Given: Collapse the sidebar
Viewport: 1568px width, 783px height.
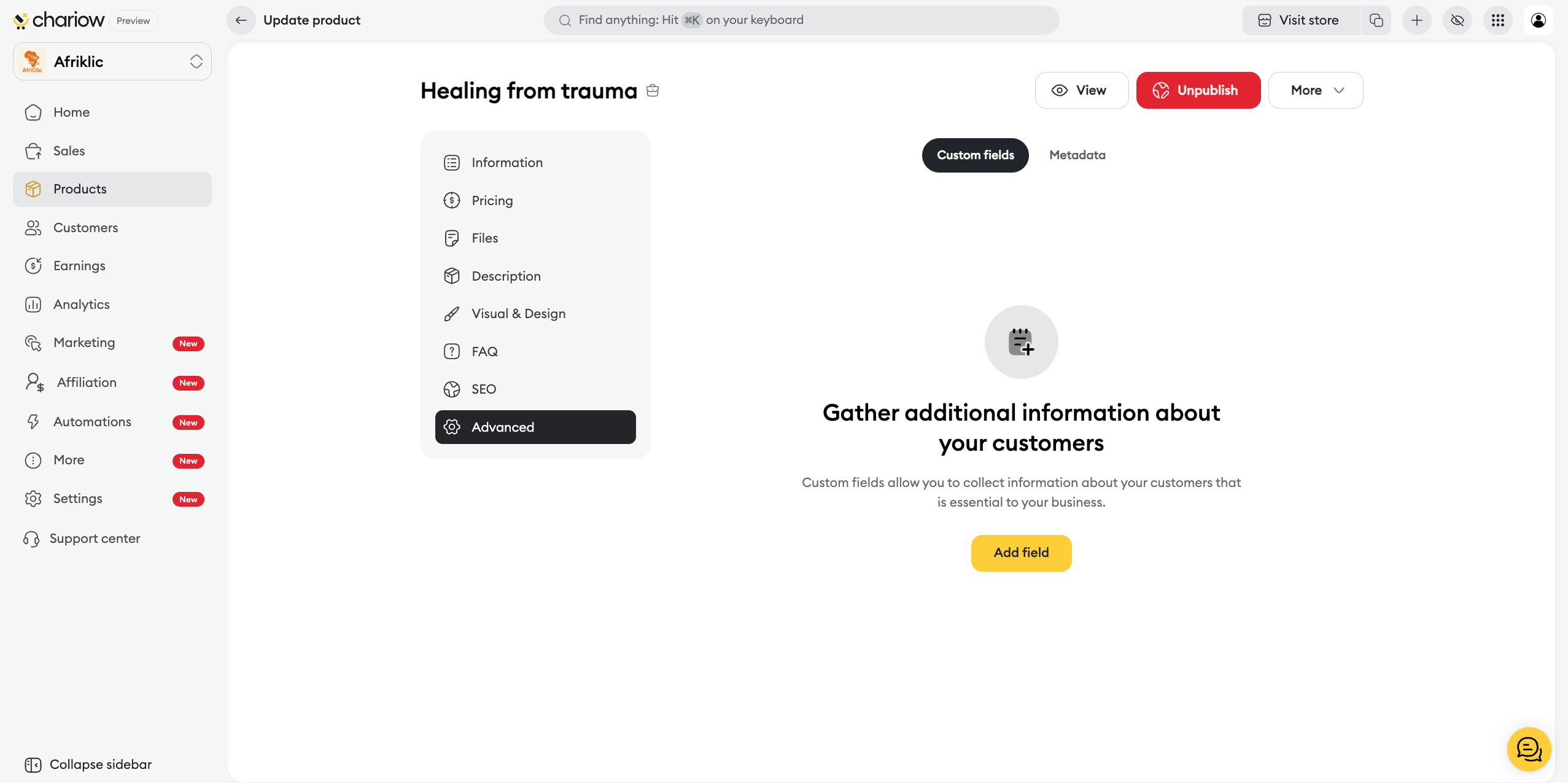Looking at the screenshot, I should (x=88, y=765).
